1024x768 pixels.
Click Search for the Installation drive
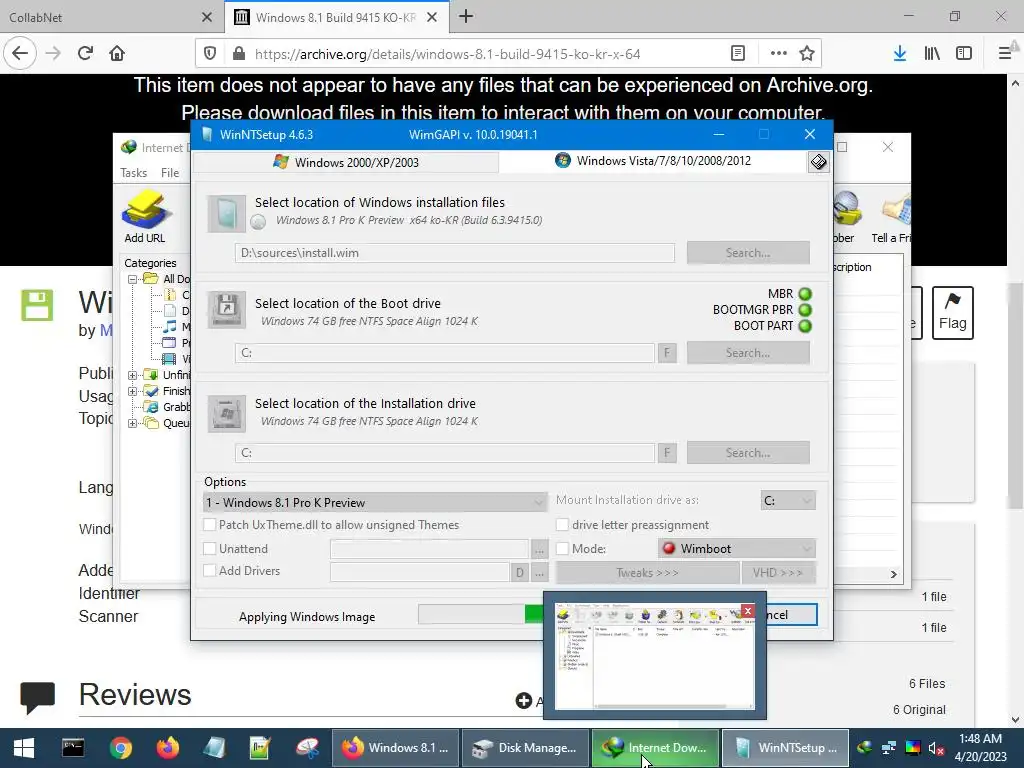click(x=748, y=453)
